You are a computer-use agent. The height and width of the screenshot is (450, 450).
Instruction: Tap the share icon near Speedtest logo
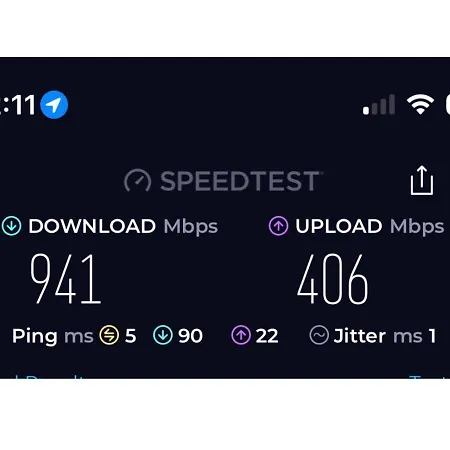[x=422, y=180]
